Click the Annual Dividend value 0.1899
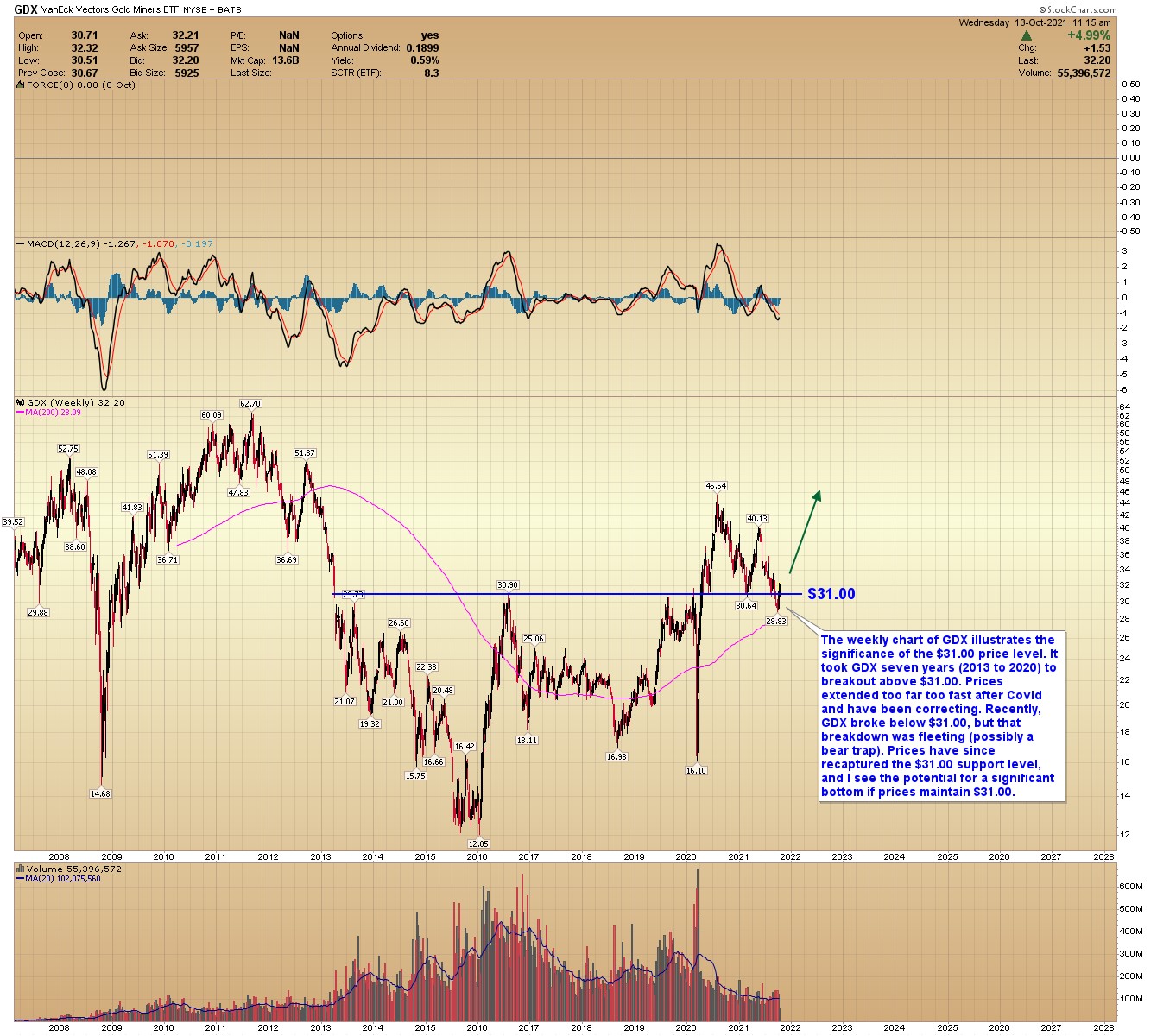This screenshot has height=1036, width=1157. 422,48
